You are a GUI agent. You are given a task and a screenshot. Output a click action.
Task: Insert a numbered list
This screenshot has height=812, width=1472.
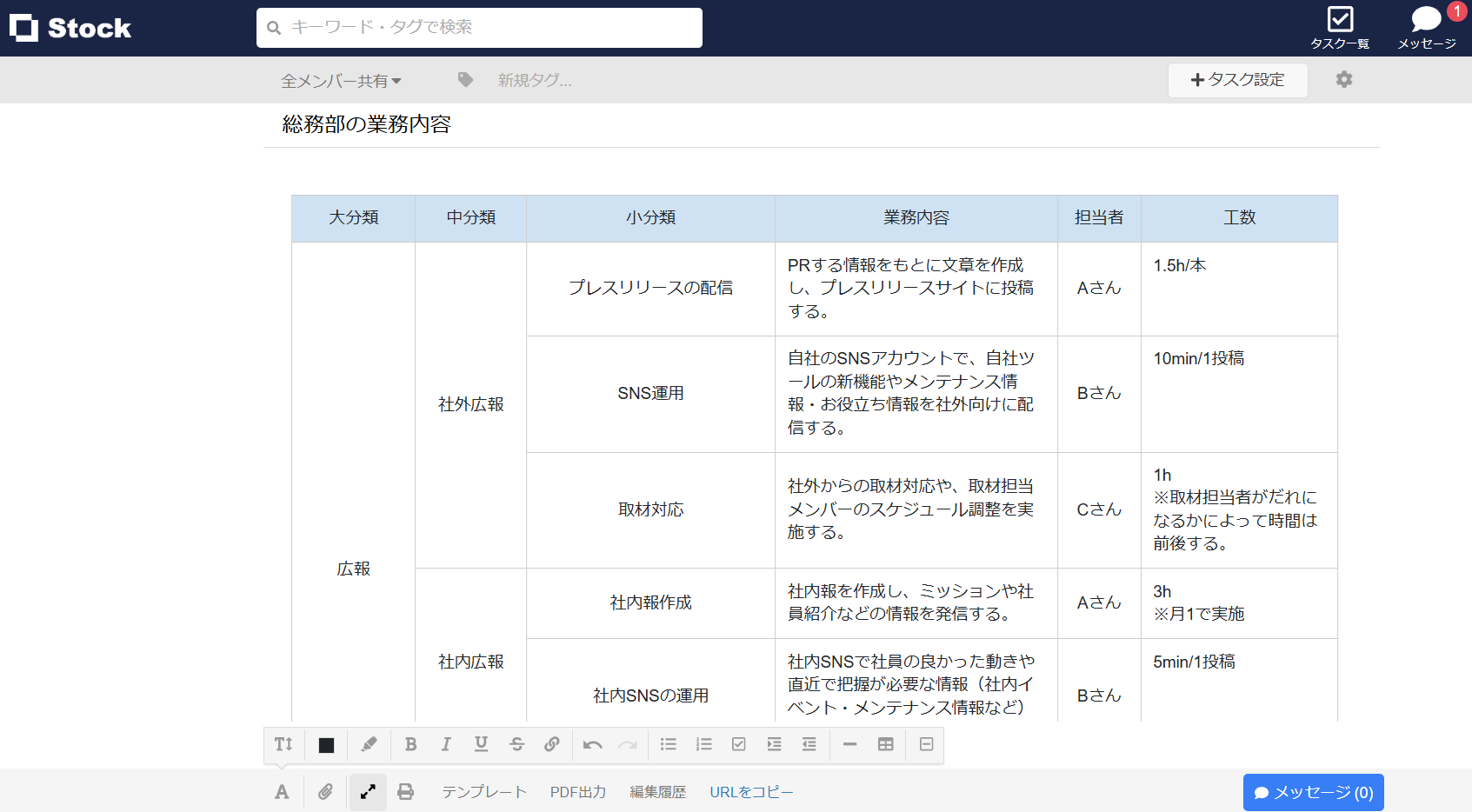[x=704, y=744]
